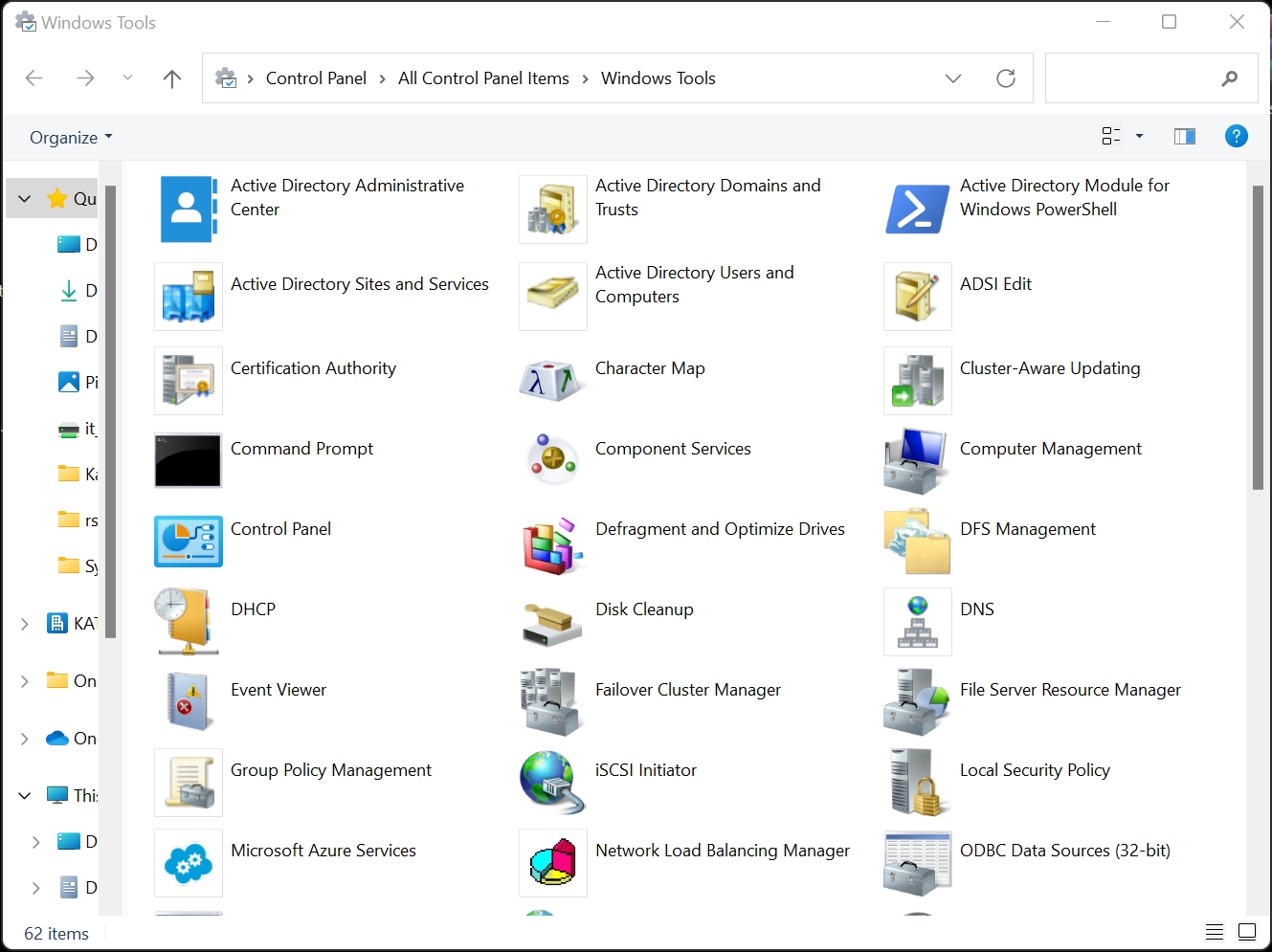Open Active Directory Domains and Trusts icon
The width and height of the screenshot is (1272, 952).
(x=553, y=209)
